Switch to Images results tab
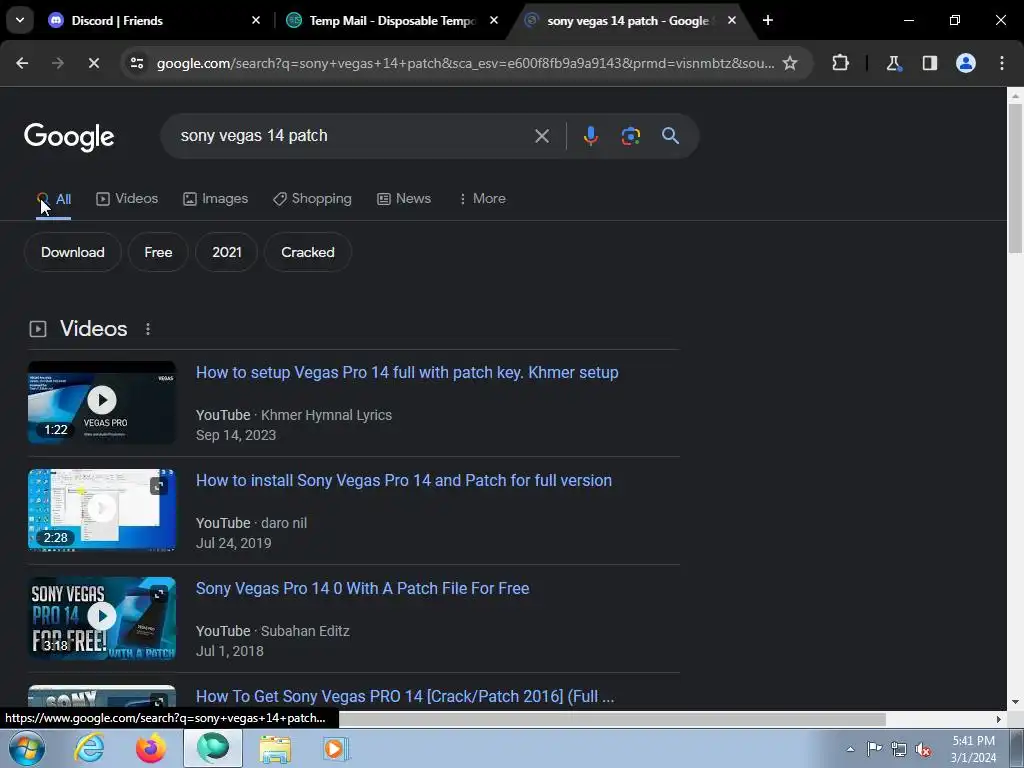The width and height of the screenshot is (1024, 768). click(x=216, y=199)
